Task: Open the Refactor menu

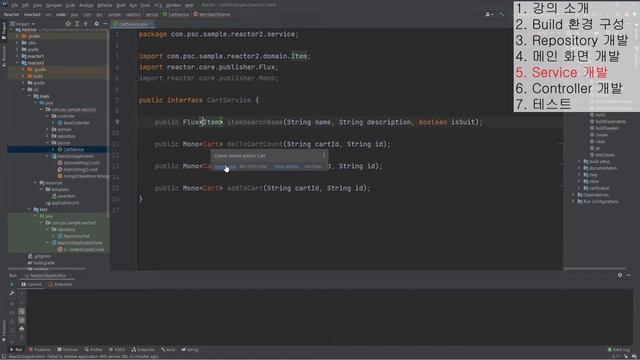Action: pos(104,5)
